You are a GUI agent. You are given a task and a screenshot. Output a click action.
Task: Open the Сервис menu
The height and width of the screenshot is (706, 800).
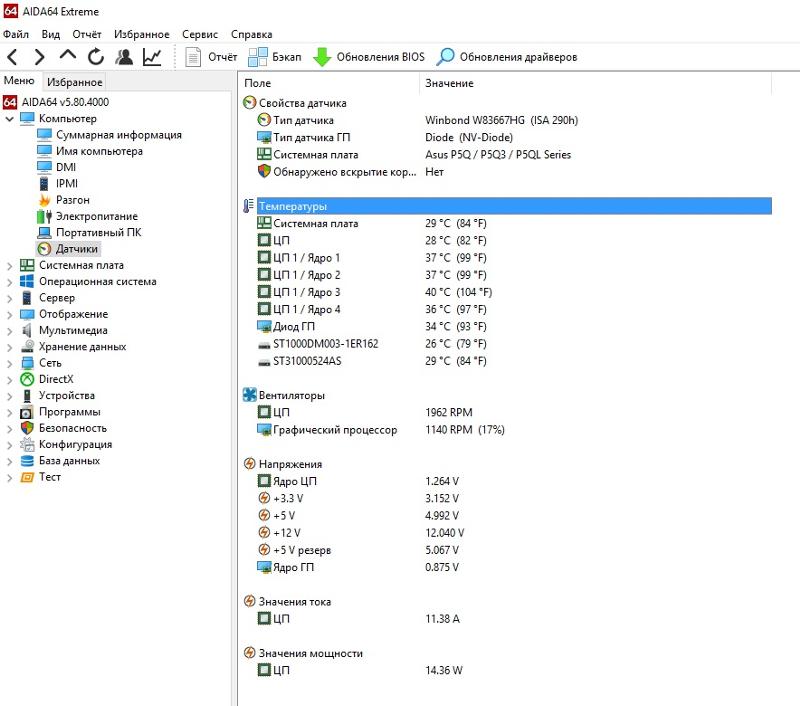pos(199,34)
